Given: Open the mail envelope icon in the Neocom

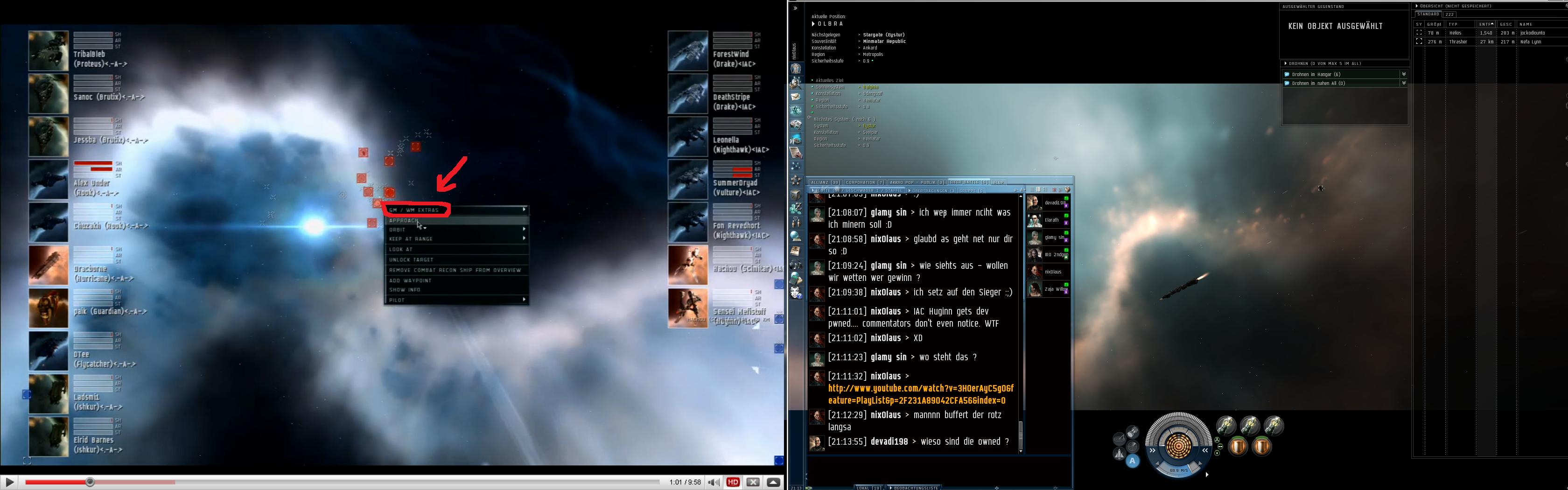Looking at the screenshot, I should (x=796, y=96).
